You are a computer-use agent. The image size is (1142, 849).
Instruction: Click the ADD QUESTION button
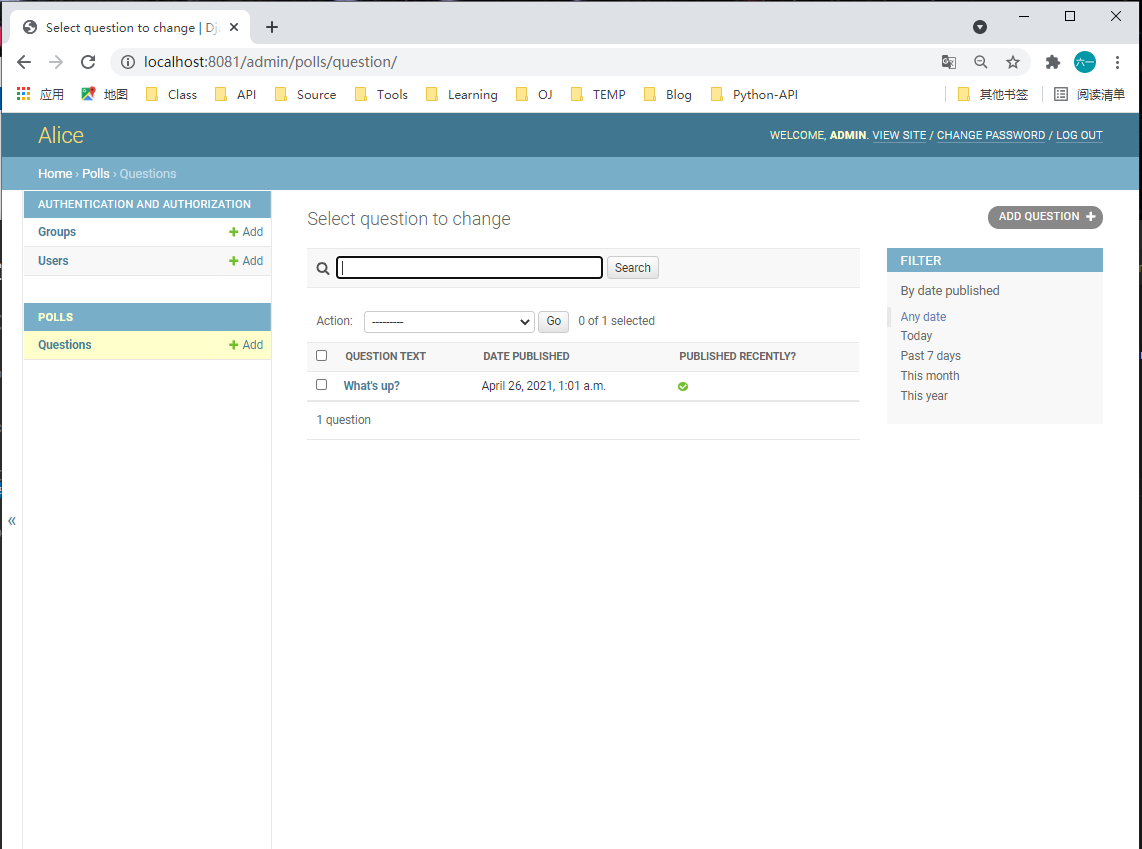(1045, 217)
